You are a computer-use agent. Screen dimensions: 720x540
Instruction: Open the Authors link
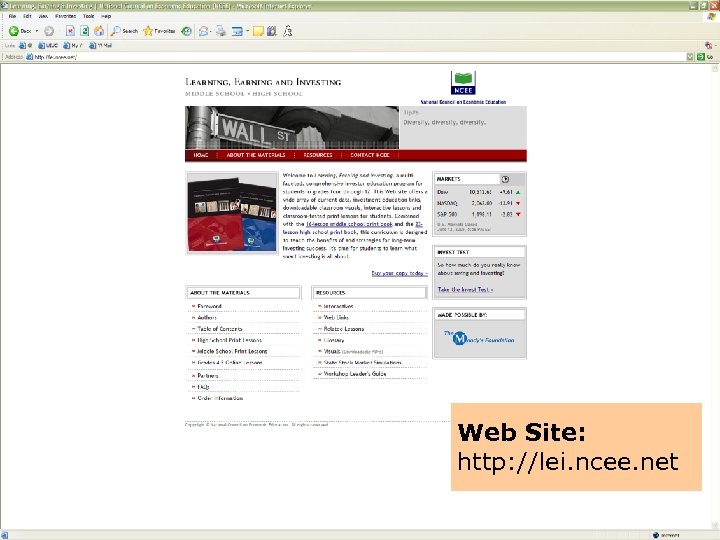pyautogui.click(x=207, y=318)
